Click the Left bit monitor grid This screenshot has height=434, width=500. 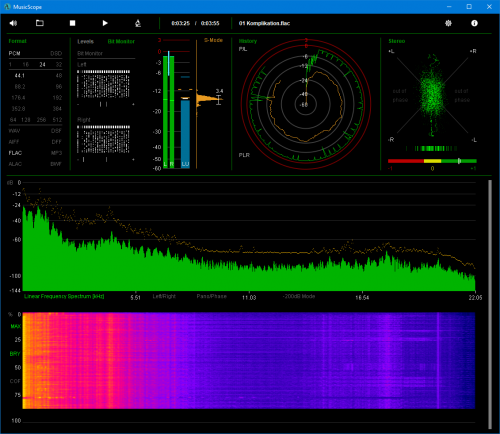[x=103, y=84]
